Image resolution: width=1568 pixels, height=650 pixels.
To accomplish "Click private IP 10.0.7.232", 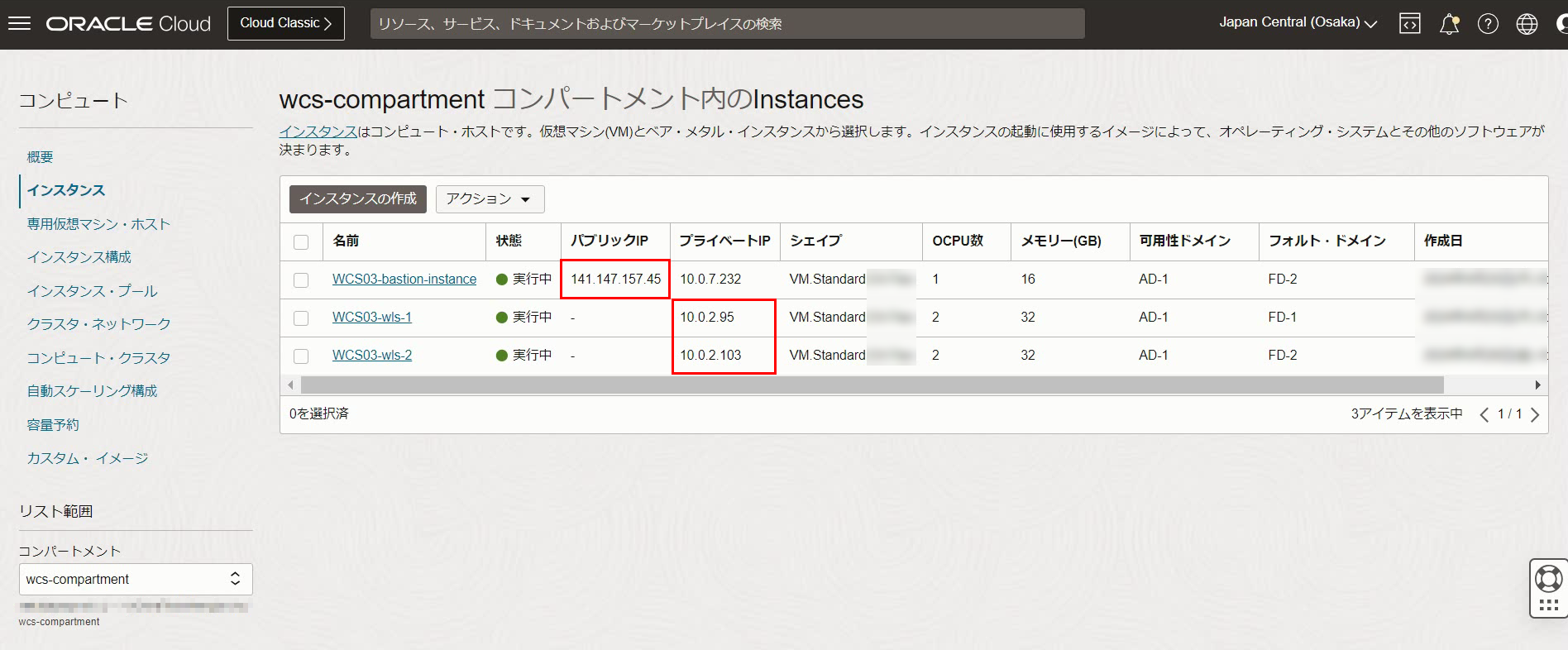I will point(710,280).
